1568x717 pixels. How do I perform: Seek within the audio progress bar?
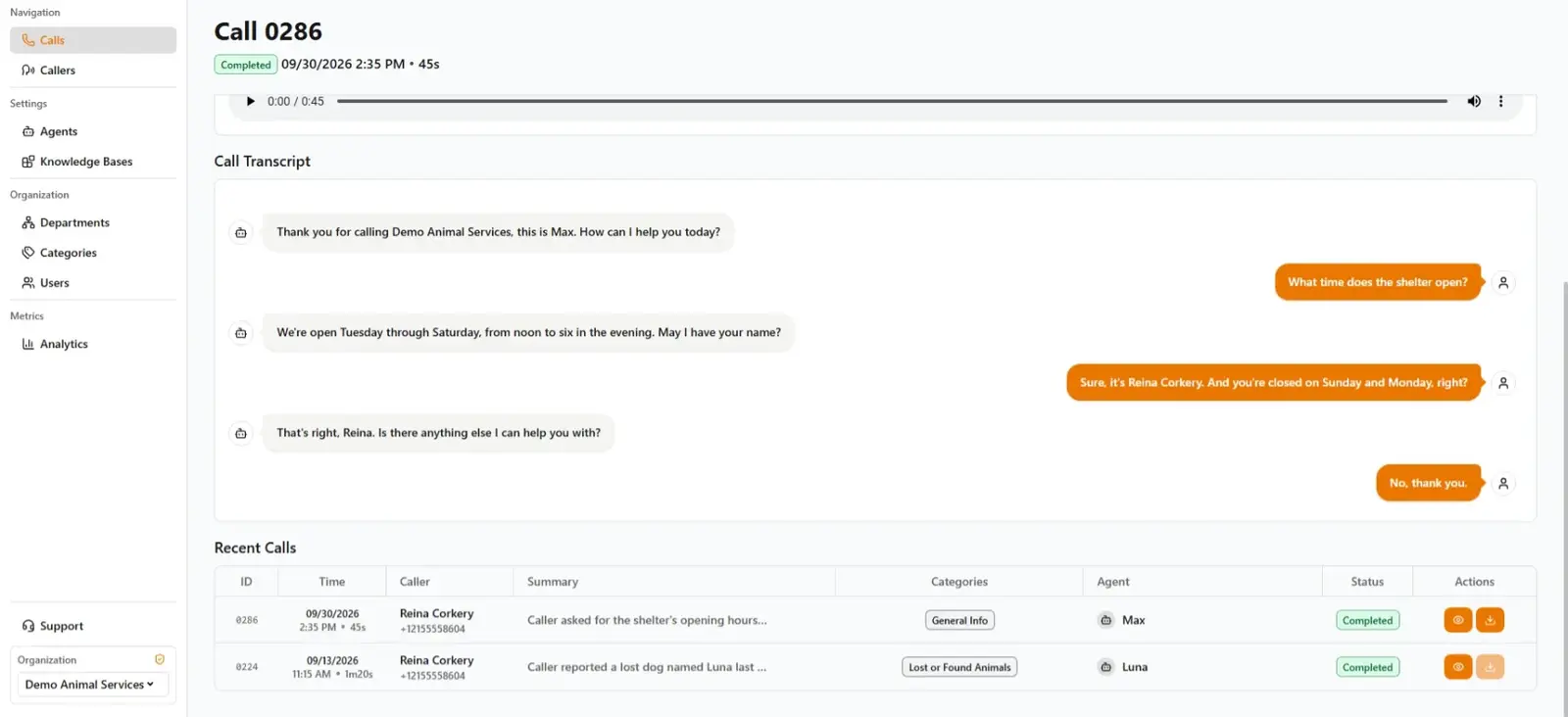892,101
